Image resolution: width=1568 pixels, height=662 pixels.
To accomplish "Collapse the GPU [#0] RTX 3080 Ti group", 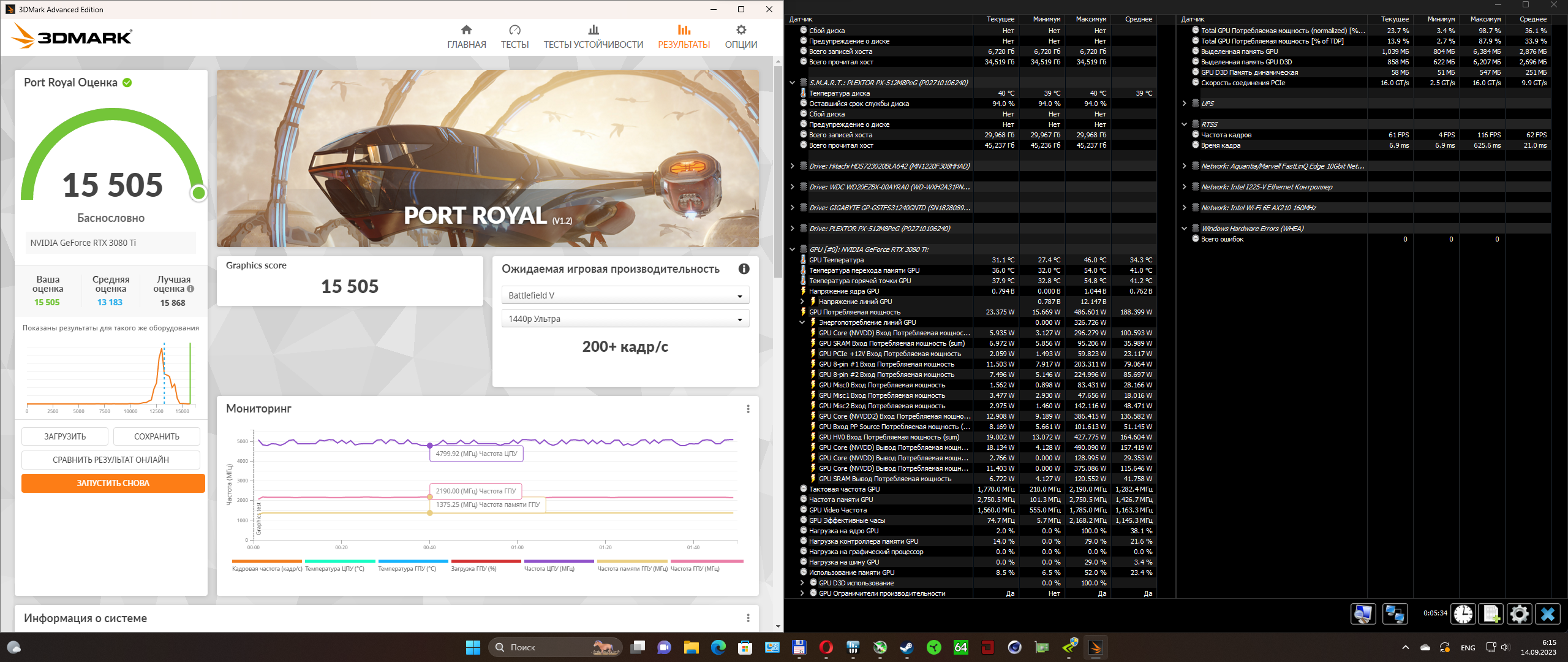I will 792,249.
